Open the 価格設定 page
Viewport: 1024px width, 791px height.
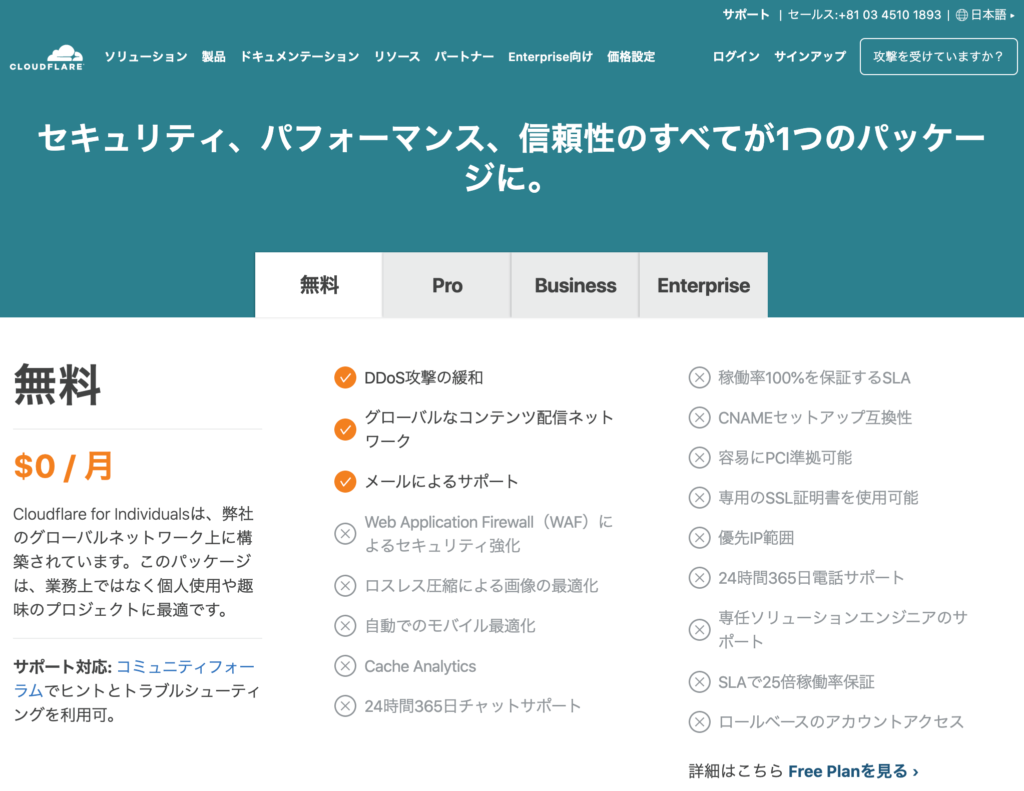tap(631, 57)
